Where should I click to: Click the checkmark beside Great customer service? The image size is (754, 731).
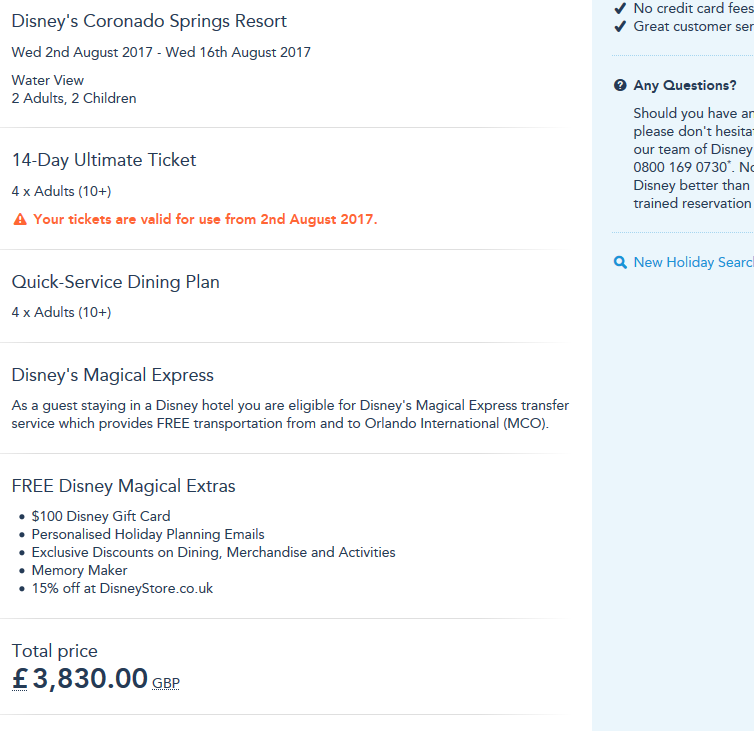pos(620,27)
